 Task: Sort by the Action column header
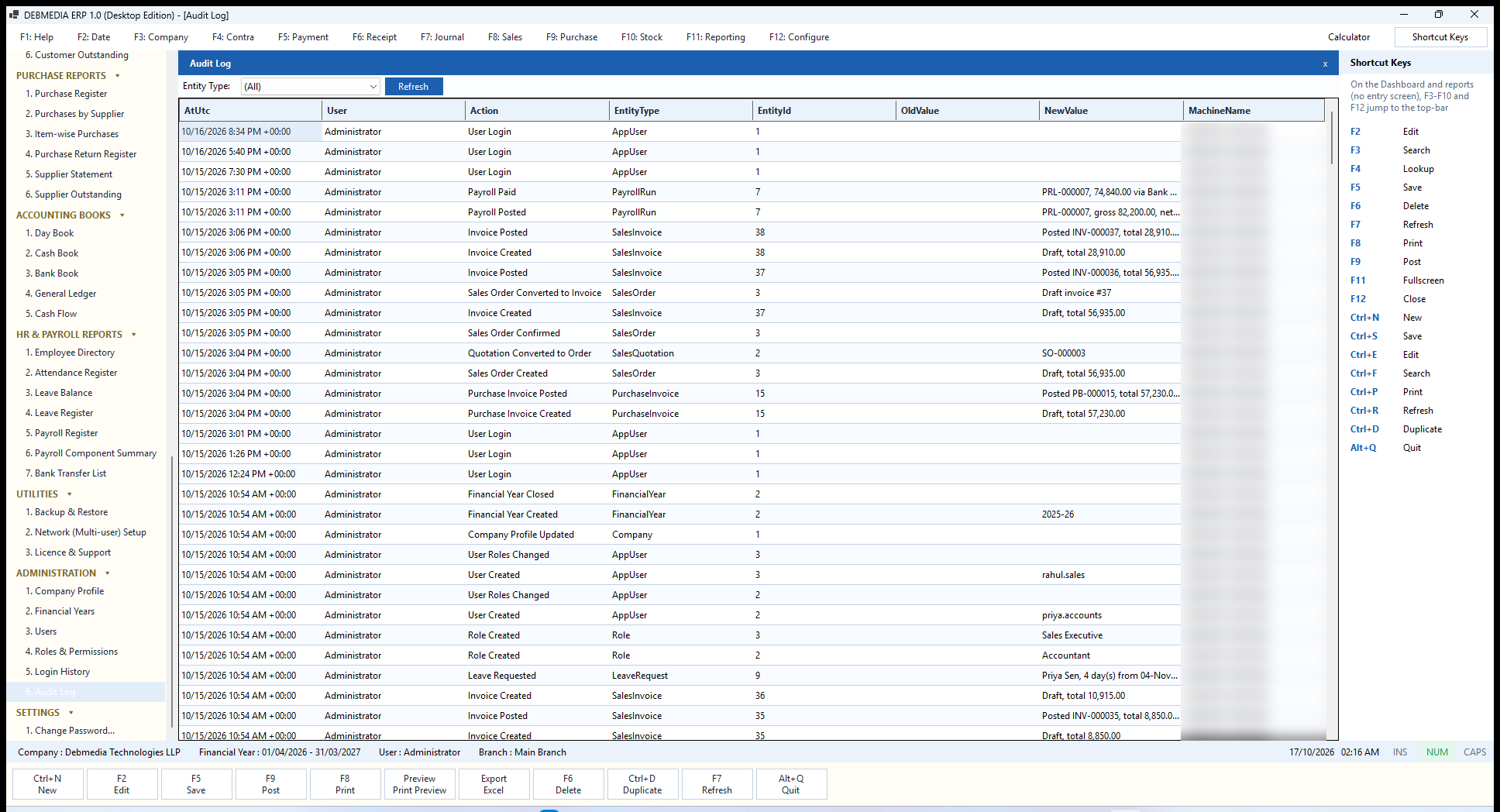(x=537, y=111)
